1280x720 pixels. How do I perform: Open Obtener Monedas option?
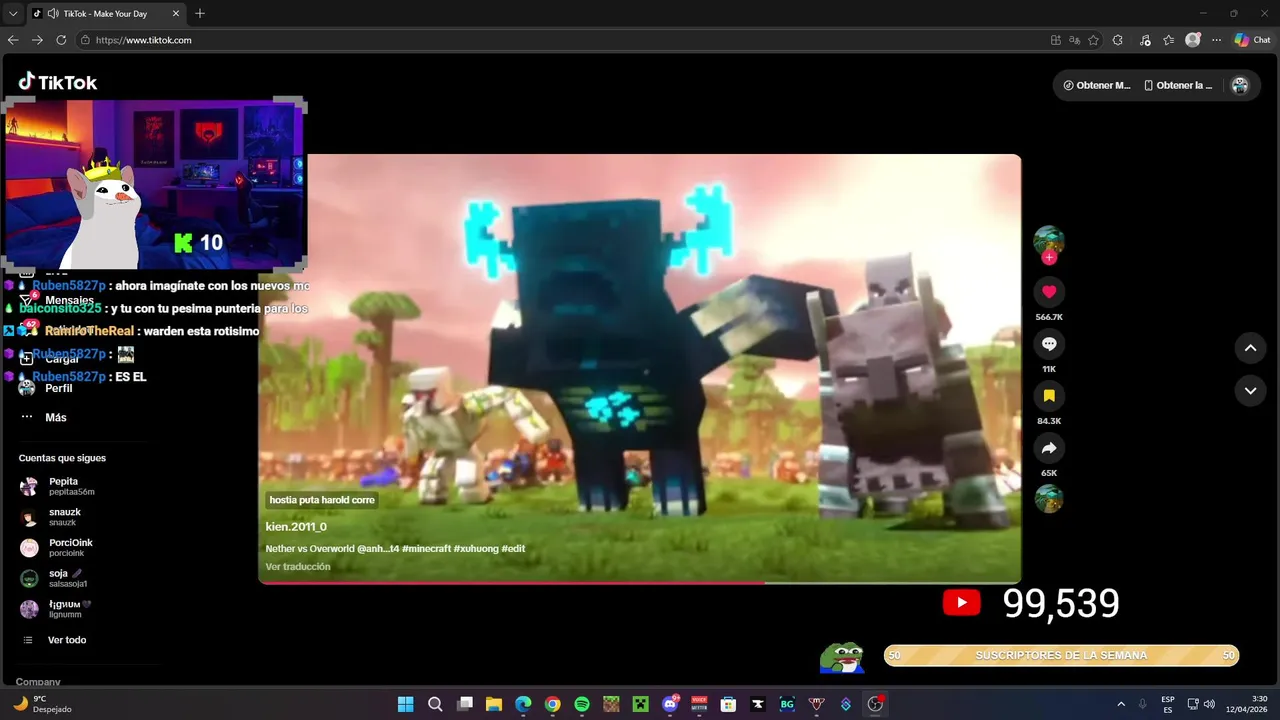pos(1096,85)
